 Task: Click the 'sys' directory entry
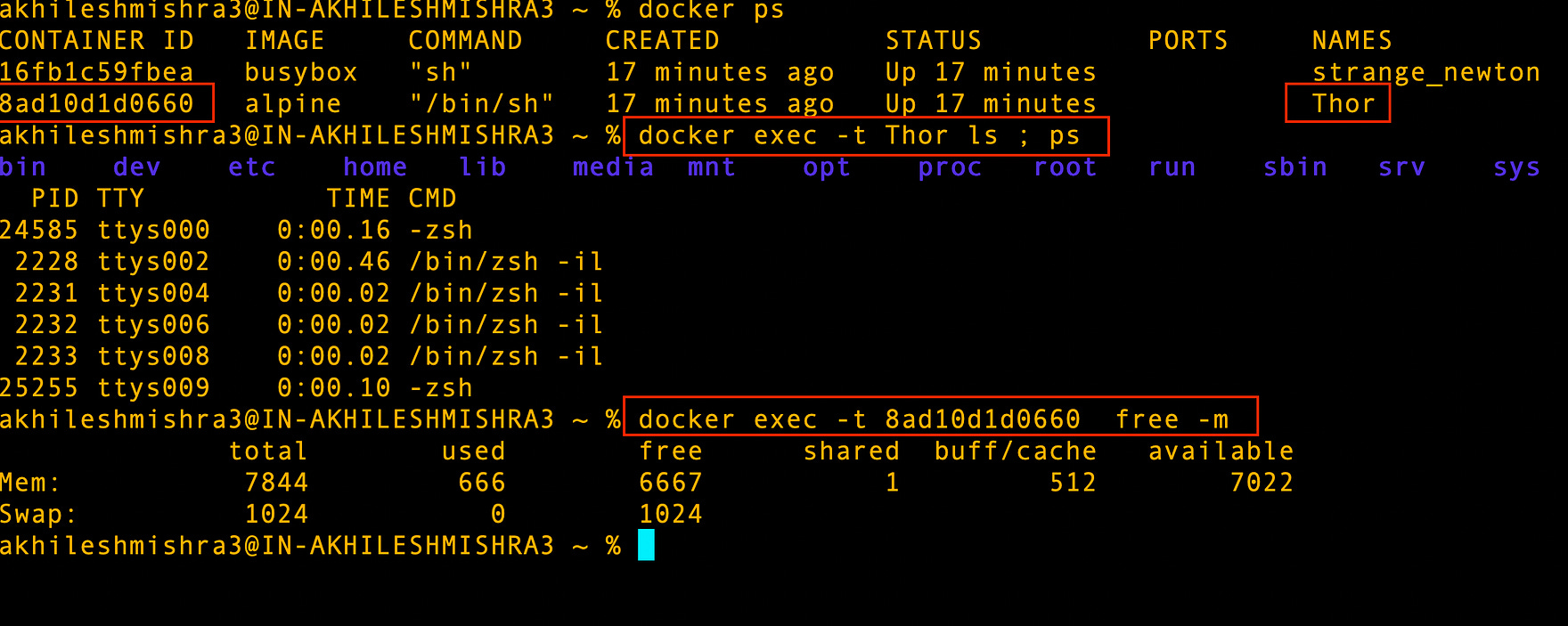tap(1516, 167)
